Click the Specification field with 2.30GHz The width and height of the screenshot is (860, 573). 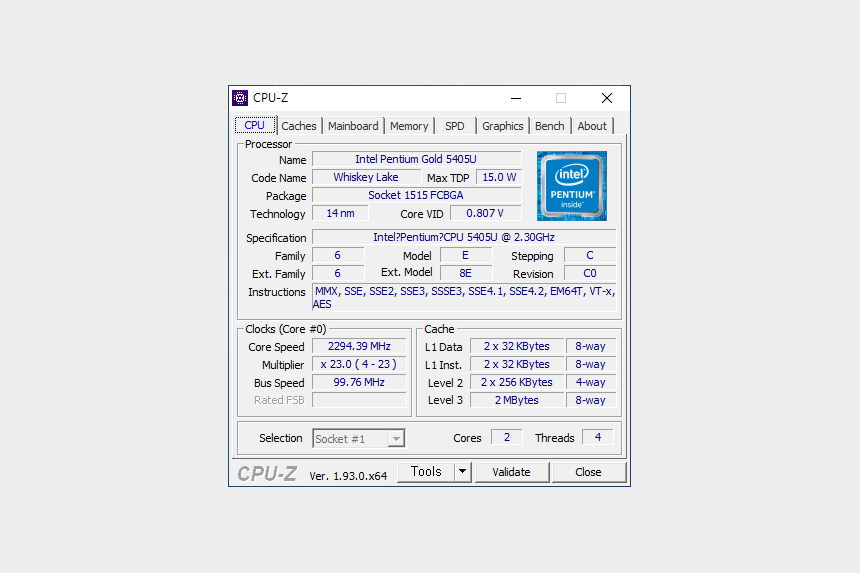464,237
